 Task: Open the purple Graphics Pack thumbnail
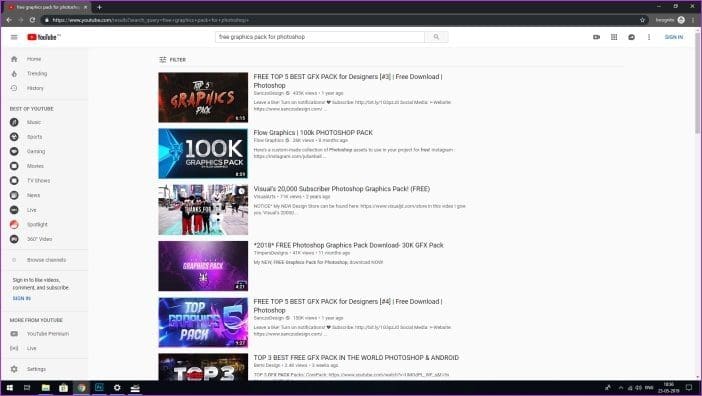(x=203, y=266)
